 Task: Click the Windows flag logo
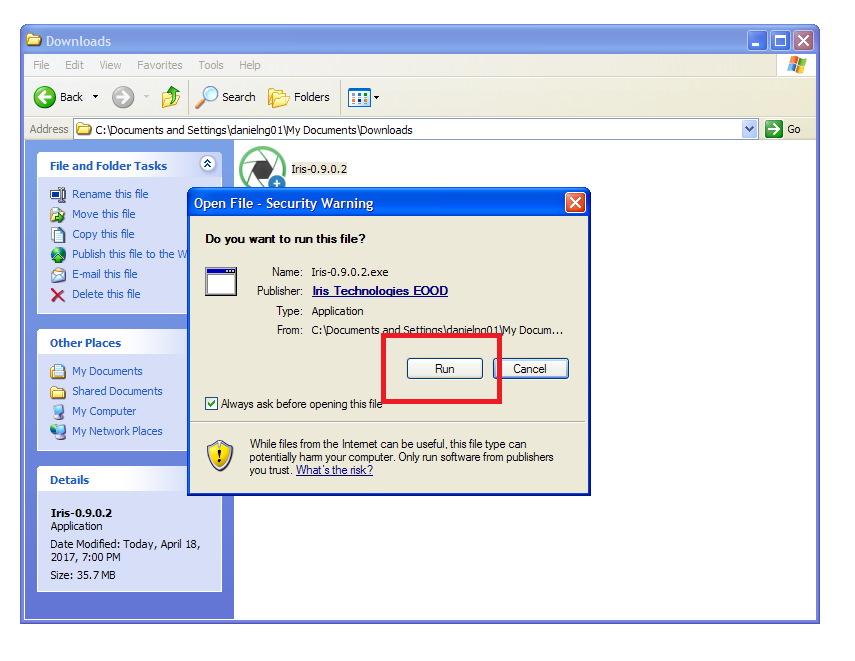point(797,65)
